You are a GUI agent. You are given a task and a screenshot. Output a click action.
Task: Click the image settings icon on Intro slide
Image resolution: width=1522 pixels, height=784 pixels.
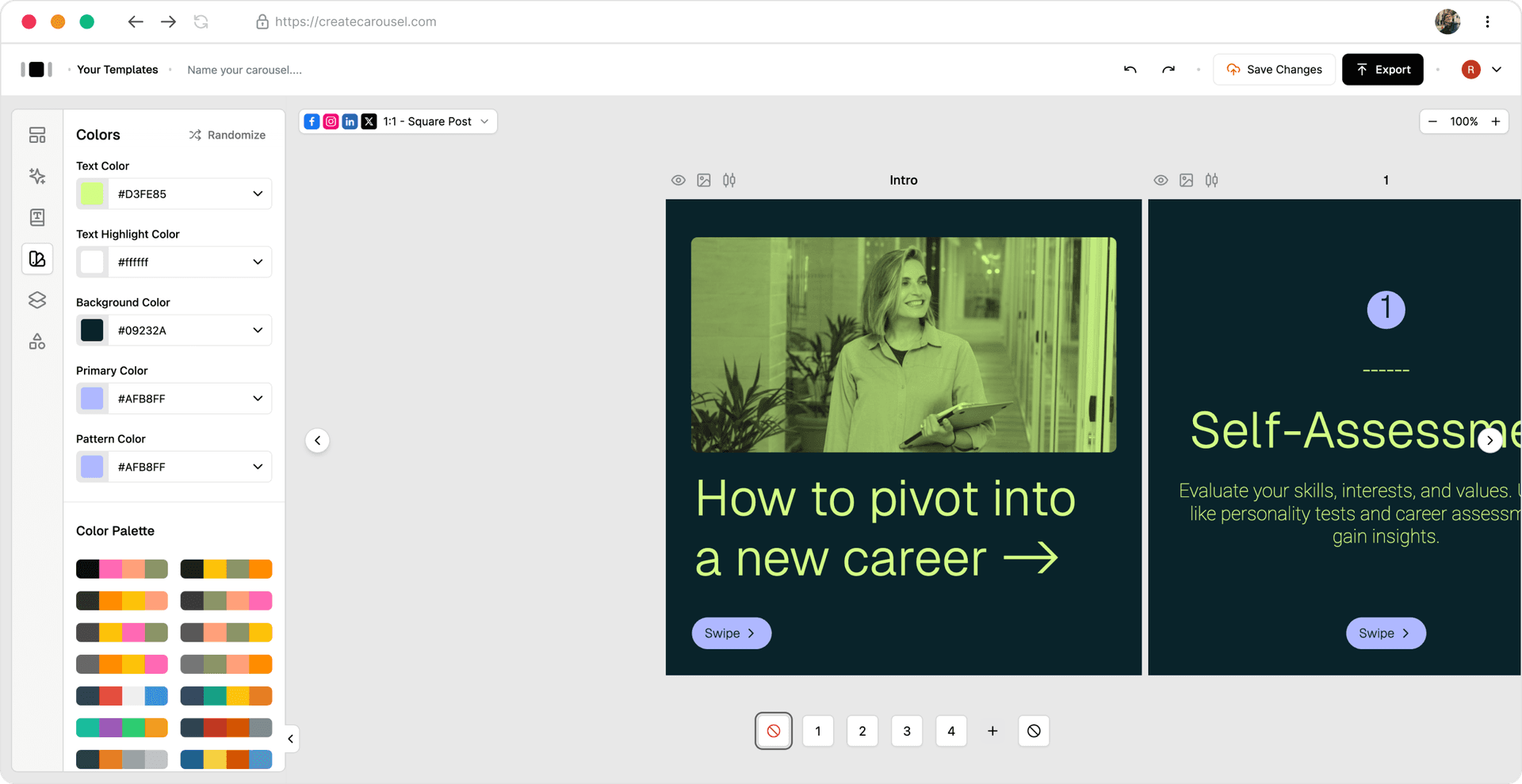(704, 180)
